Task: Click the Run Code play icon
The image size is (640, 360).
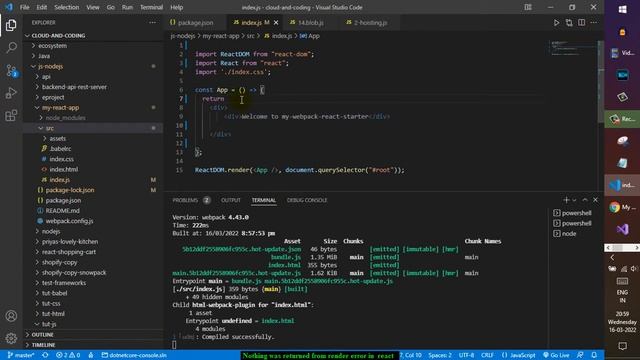Action: coord(556,23)
